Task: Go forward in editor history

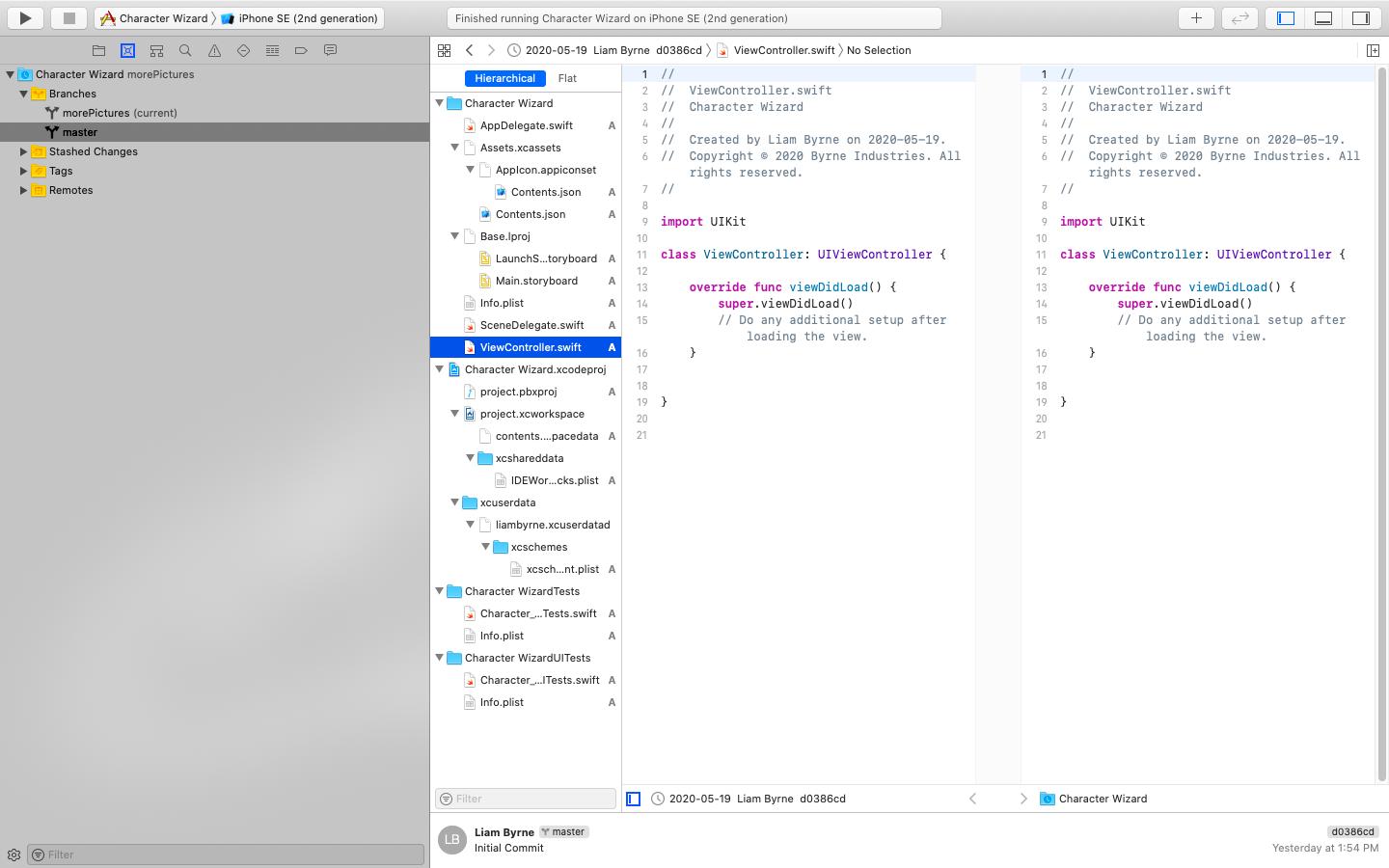Action: pos(491,50)
